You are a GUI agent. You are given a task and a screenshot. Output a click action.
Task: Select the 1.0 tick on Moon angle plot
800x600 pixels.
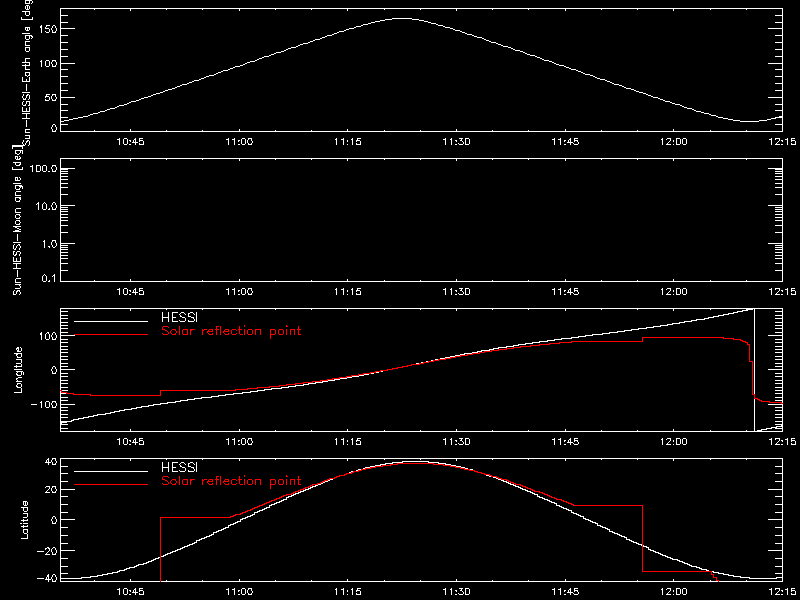click(49, 244)
